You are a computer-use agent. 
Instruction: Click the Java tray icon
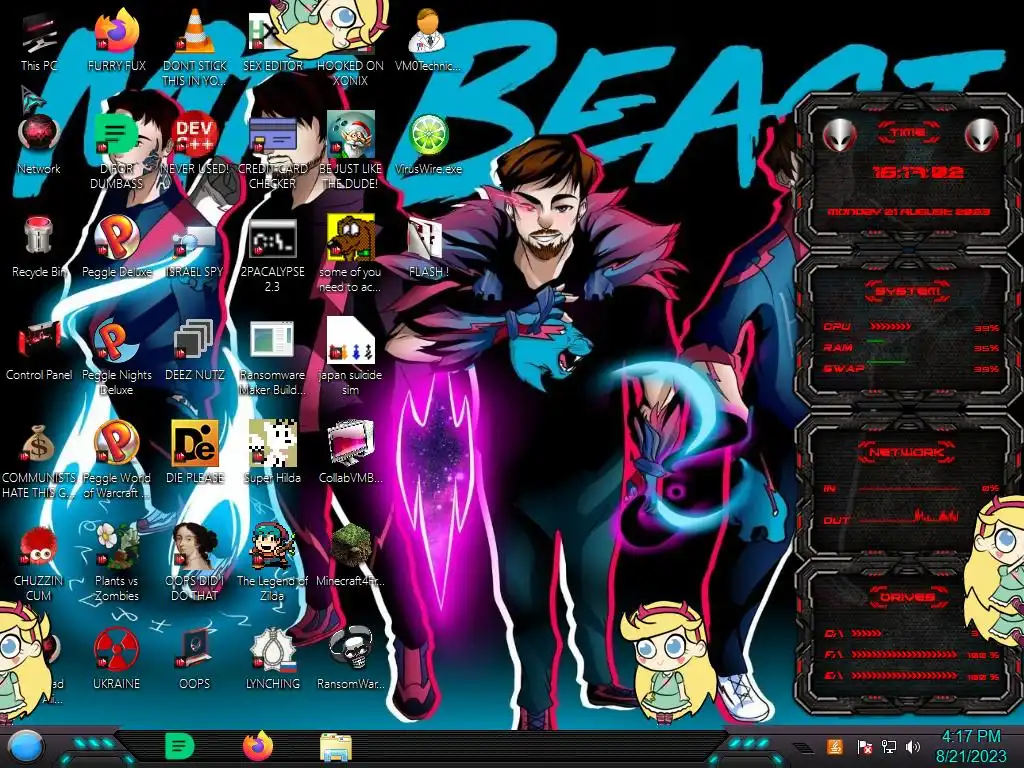pyautogui.click(x=834, y=746)
